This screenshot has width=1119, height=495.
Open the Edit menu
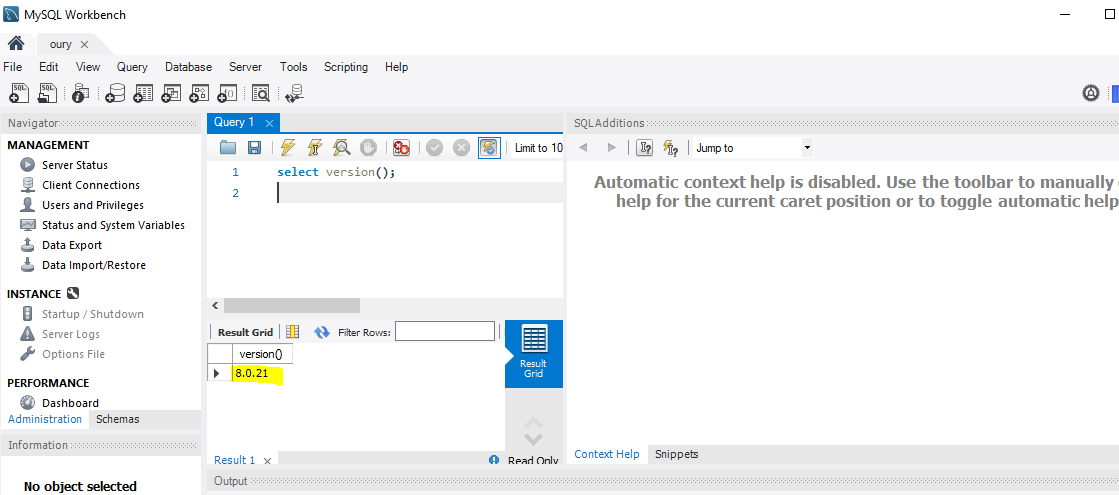(49, 67)
